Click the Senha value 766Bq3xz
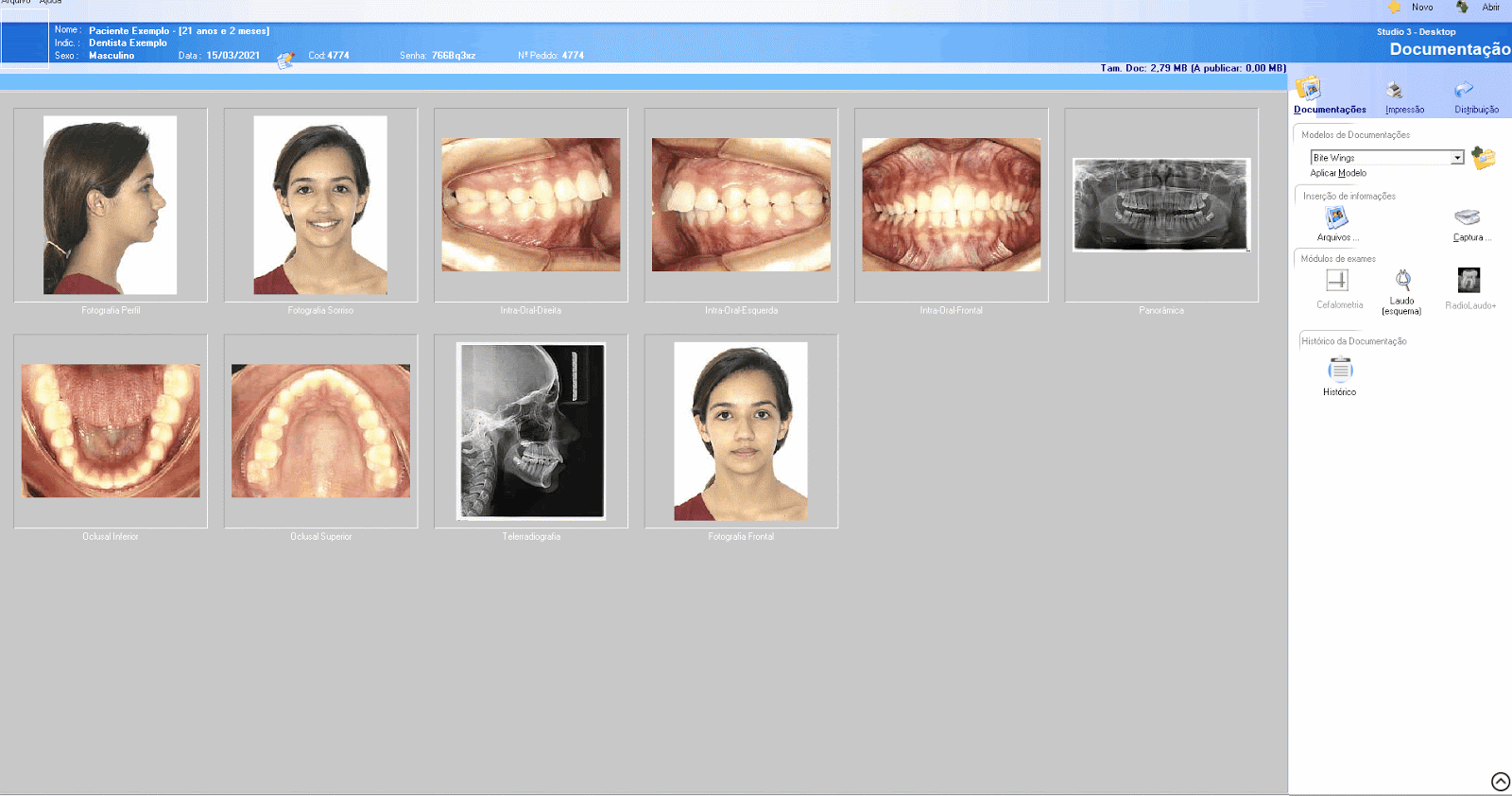The height and width of the screenshot is (796, 1512). (x=454, y=56)
